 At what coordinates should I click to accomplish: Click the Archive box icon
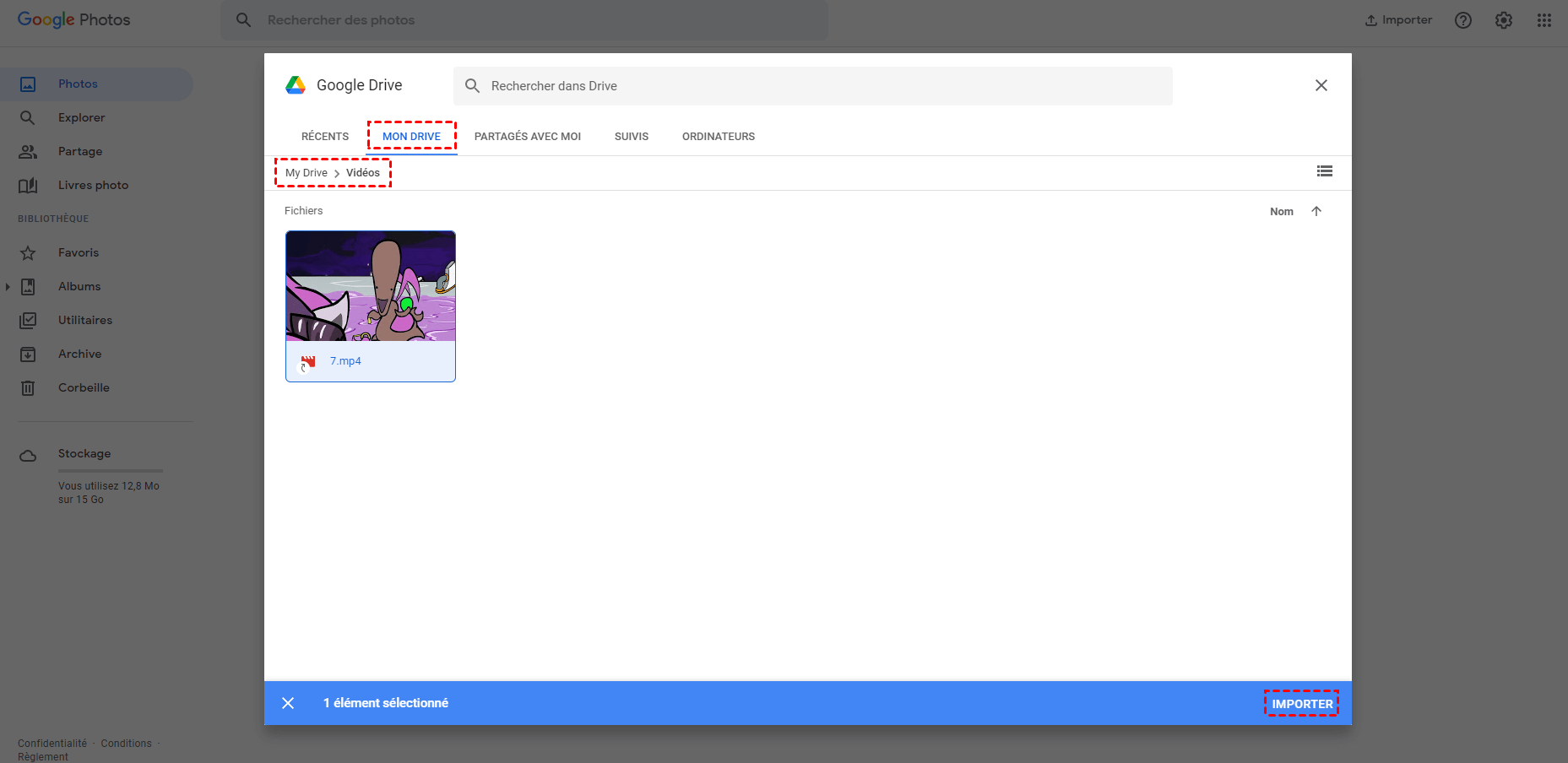pos(28,354)
